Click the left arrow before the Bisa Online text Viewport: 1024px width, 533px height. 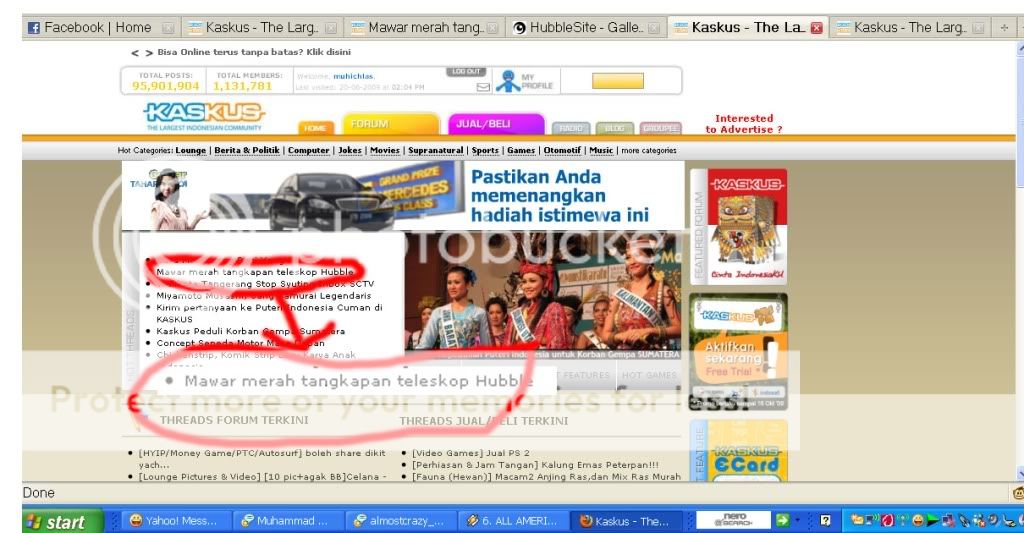(x=135, y=53)
